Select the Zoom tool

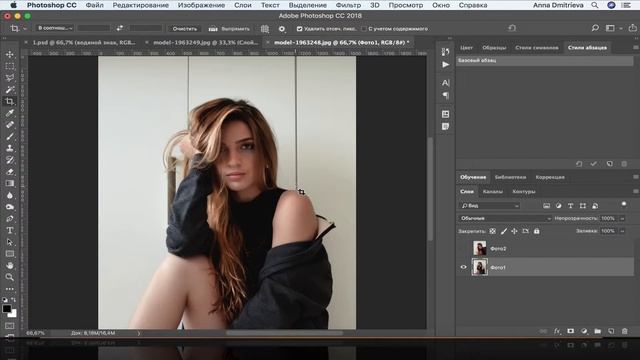[x=10, y=278]
